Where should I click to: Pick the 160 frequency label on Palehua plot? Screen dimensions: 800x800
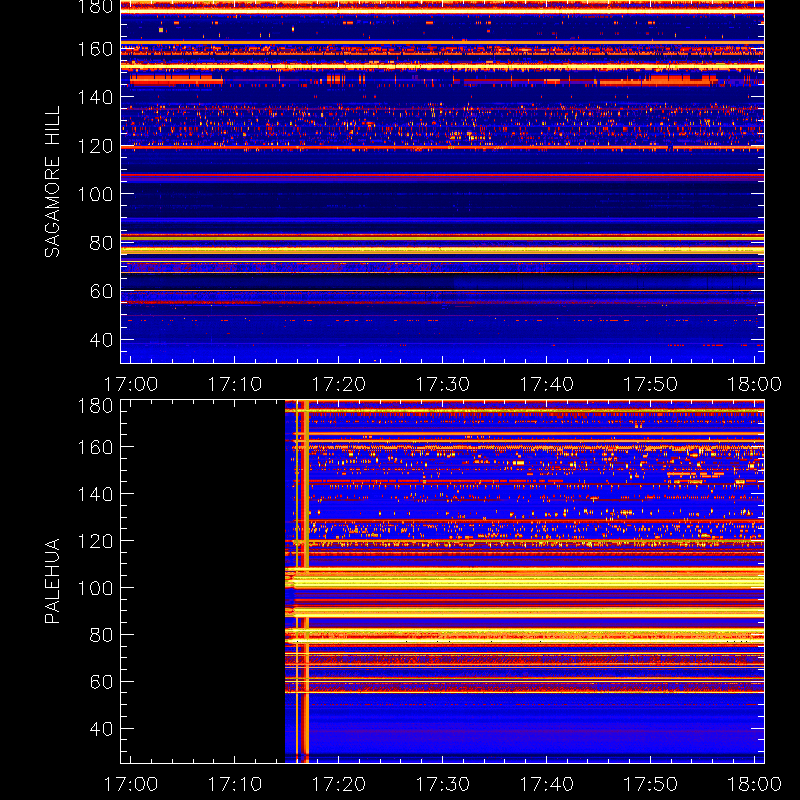(x=95, y=447)
